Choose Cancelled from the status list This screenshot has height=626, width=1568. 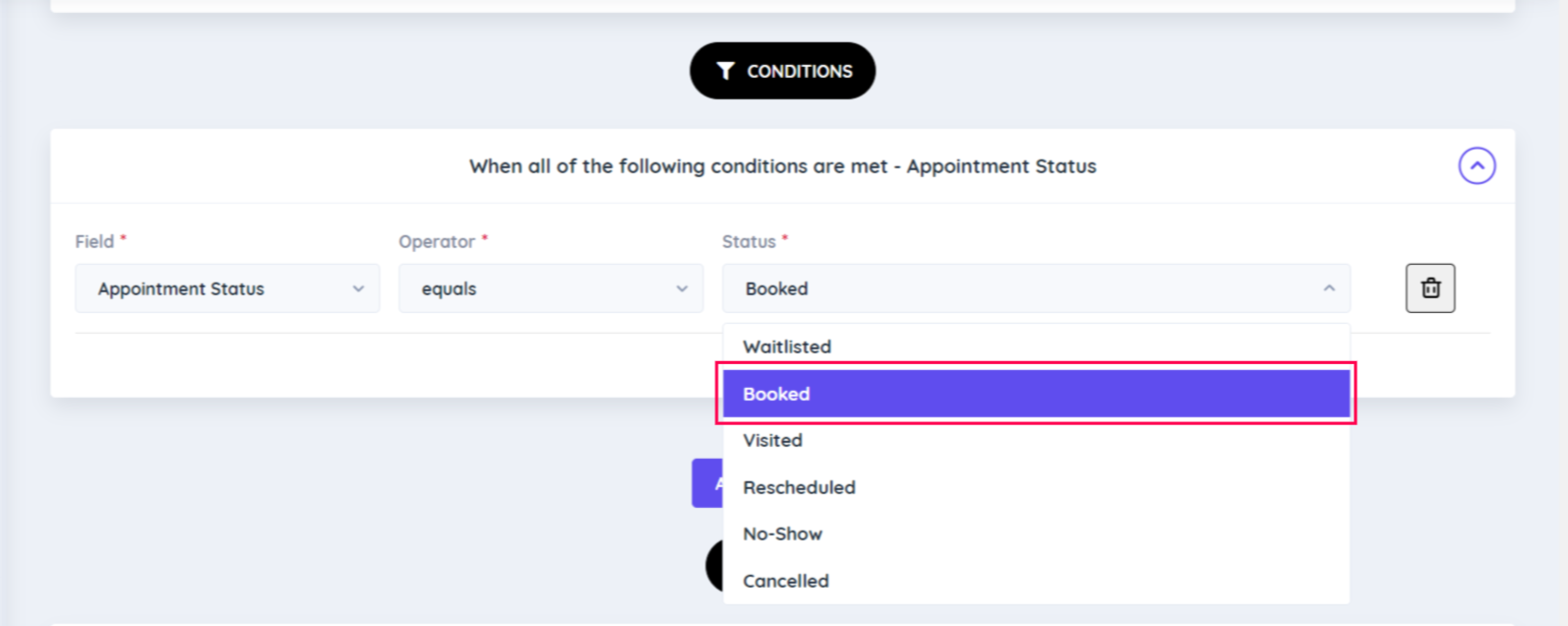pos(786,581)
